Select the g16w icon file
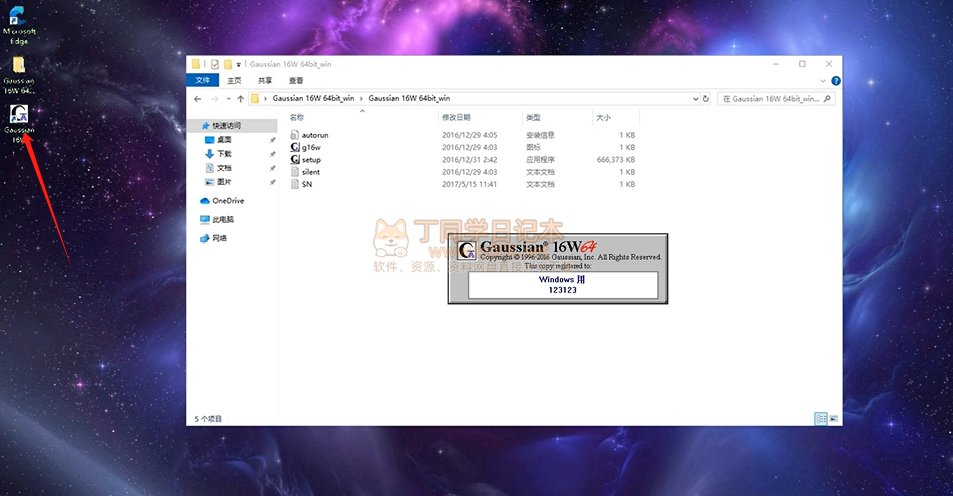 310,147
